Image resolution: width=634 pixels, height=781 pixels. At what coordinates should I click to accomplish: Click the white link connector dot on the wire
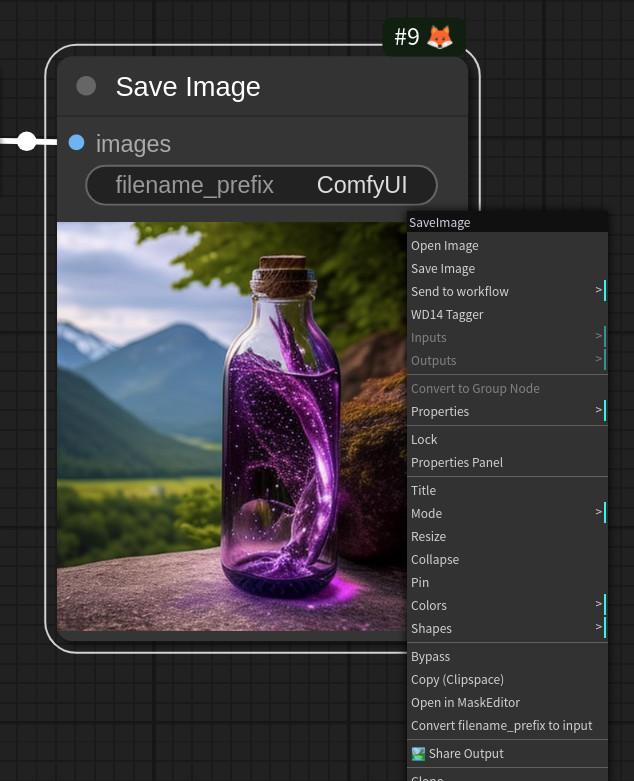tap(27, 141)
